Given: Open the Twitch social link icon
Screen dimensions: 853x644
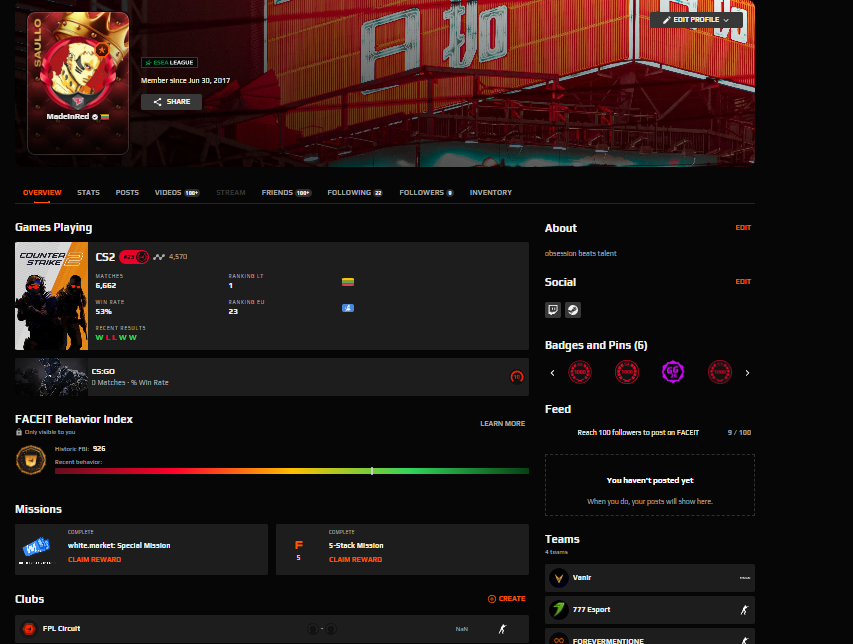Looking at the screenshot, I should click(x=553, y=310).
